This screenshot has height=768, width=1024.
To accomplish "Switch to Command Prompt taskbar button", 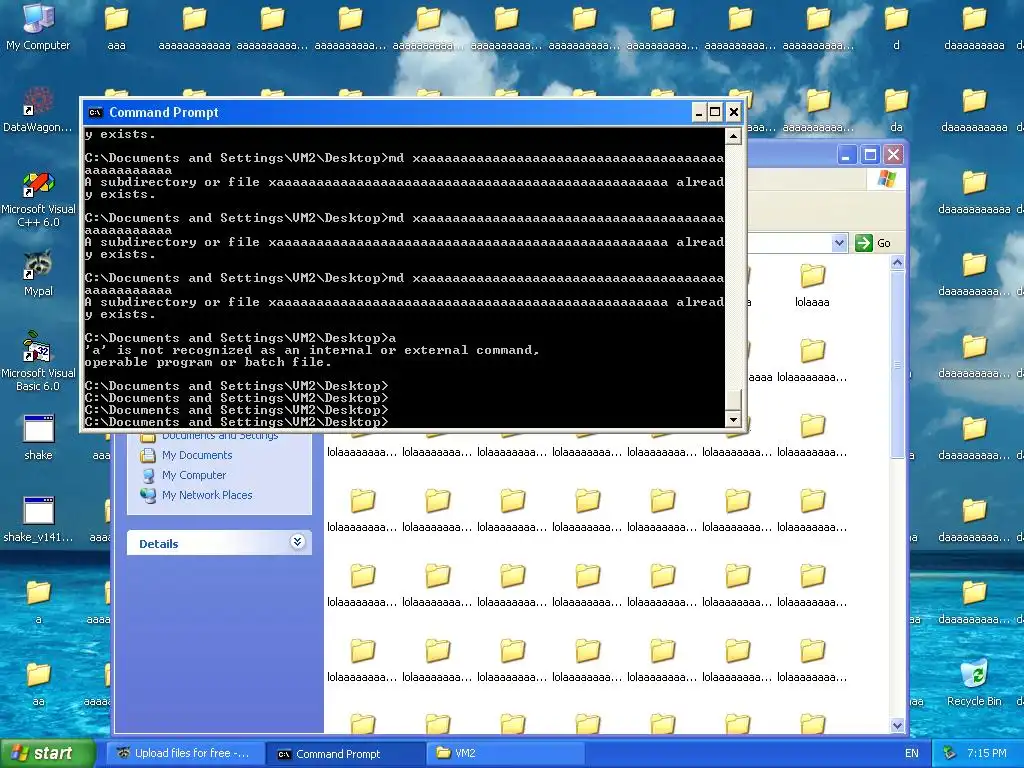I will click(x=346, y=754).
